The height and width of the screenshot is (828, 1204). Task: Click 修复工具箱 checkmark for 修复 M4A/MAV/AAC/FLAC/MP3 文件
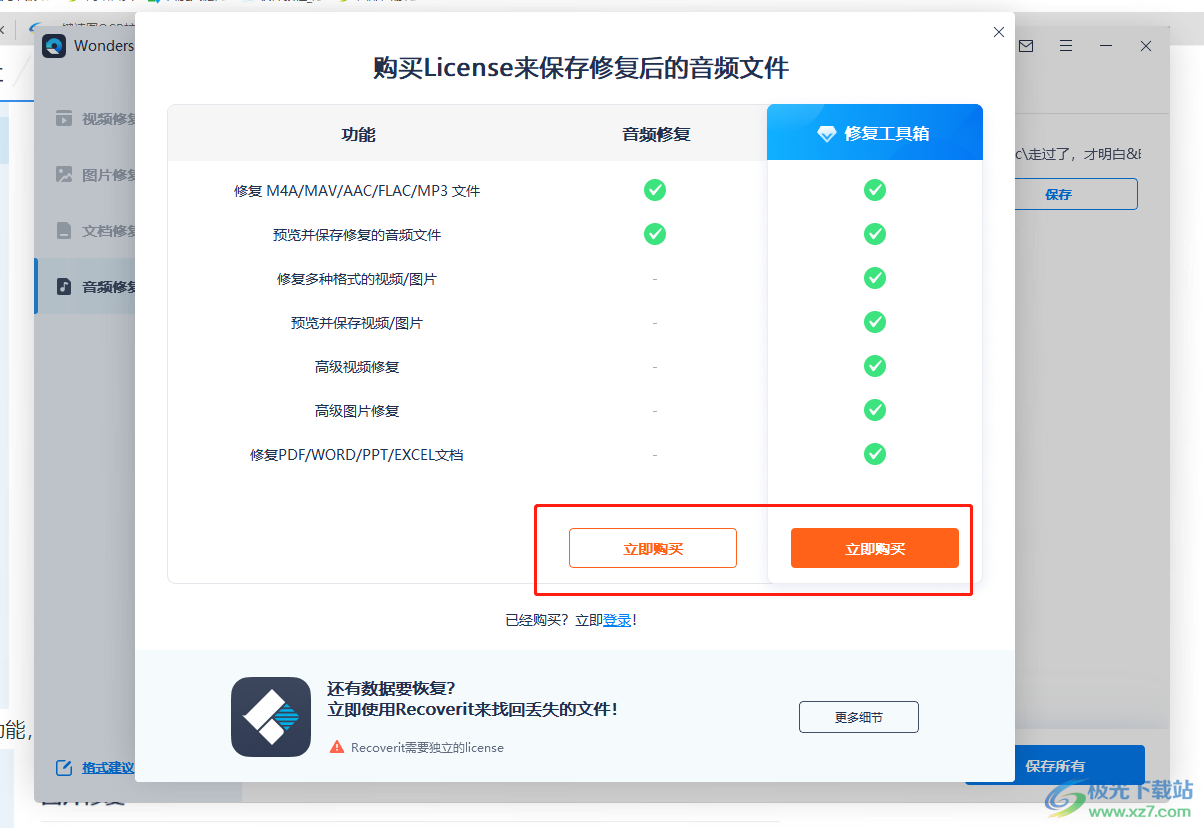[875, 190]
